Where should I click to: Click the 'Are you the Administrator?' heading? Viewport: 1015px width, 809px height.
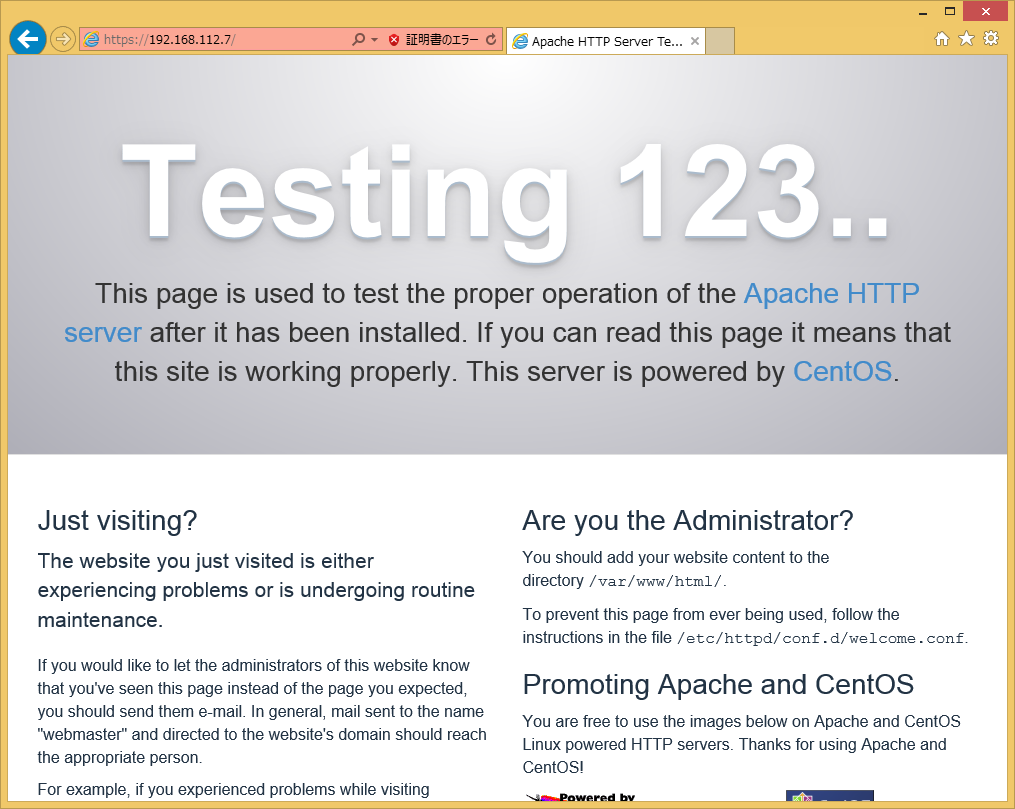[687, 520]
